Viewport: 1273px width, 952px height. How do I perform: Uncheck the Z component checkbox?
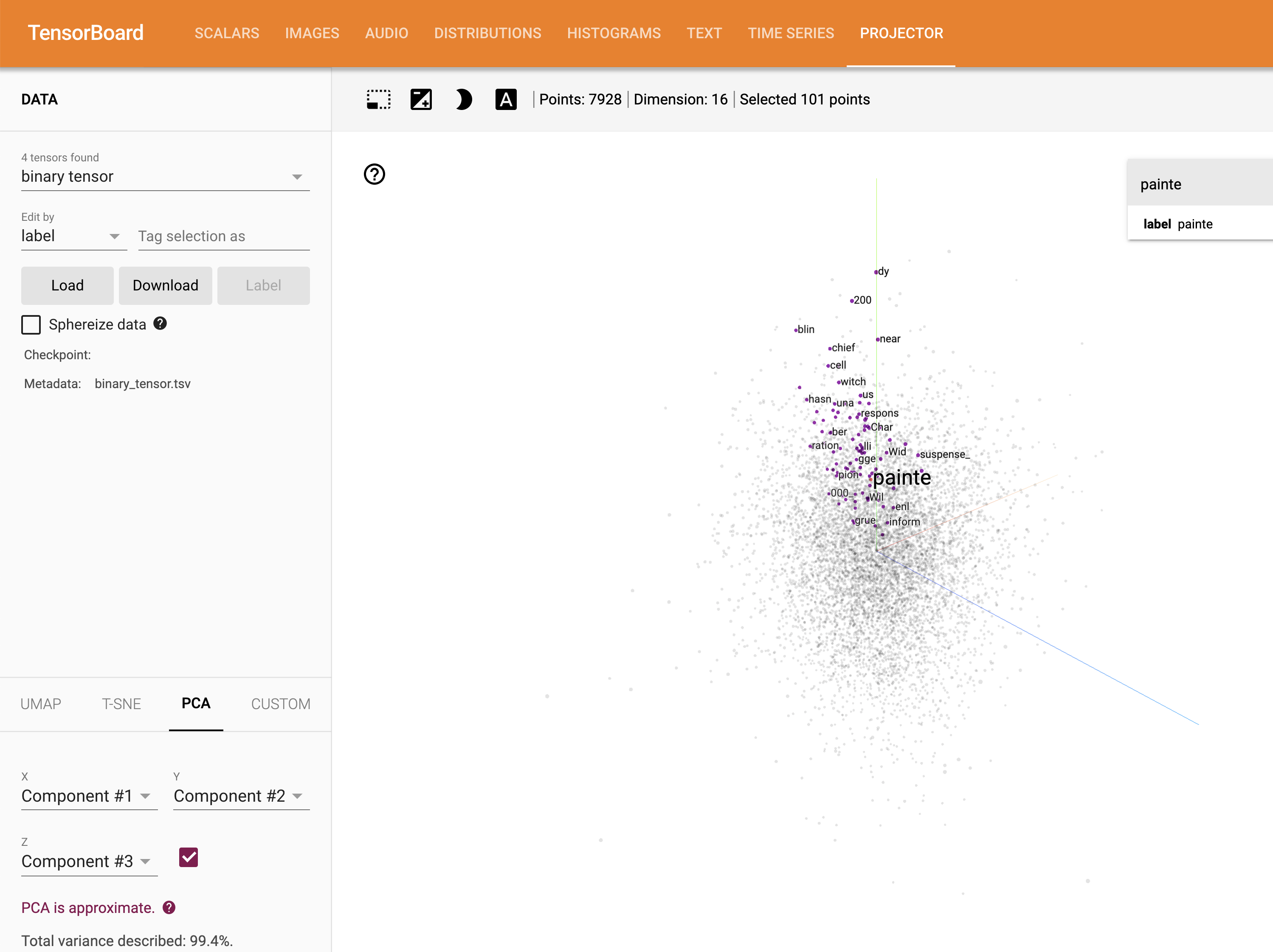tap(188, 858)
